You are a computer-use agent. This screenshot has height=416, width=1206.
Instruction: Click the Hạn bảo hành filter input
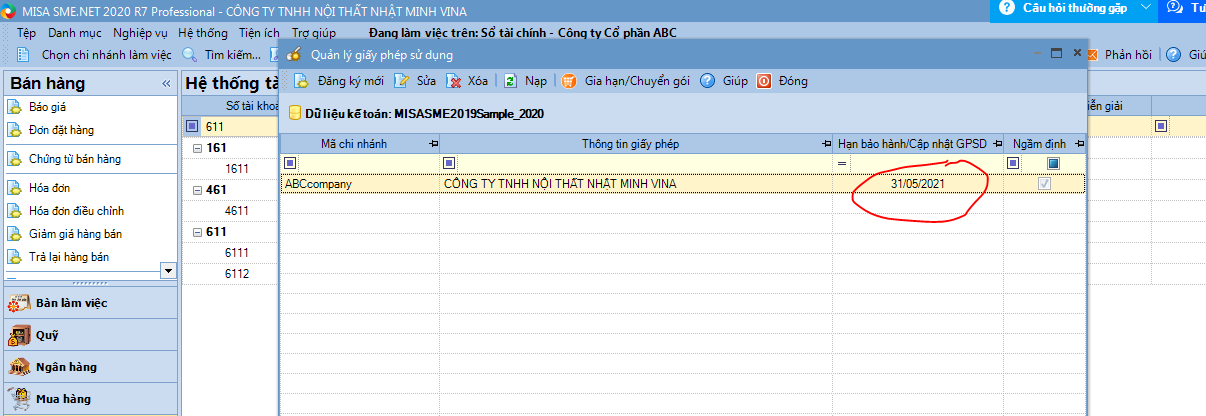(927, 163)
